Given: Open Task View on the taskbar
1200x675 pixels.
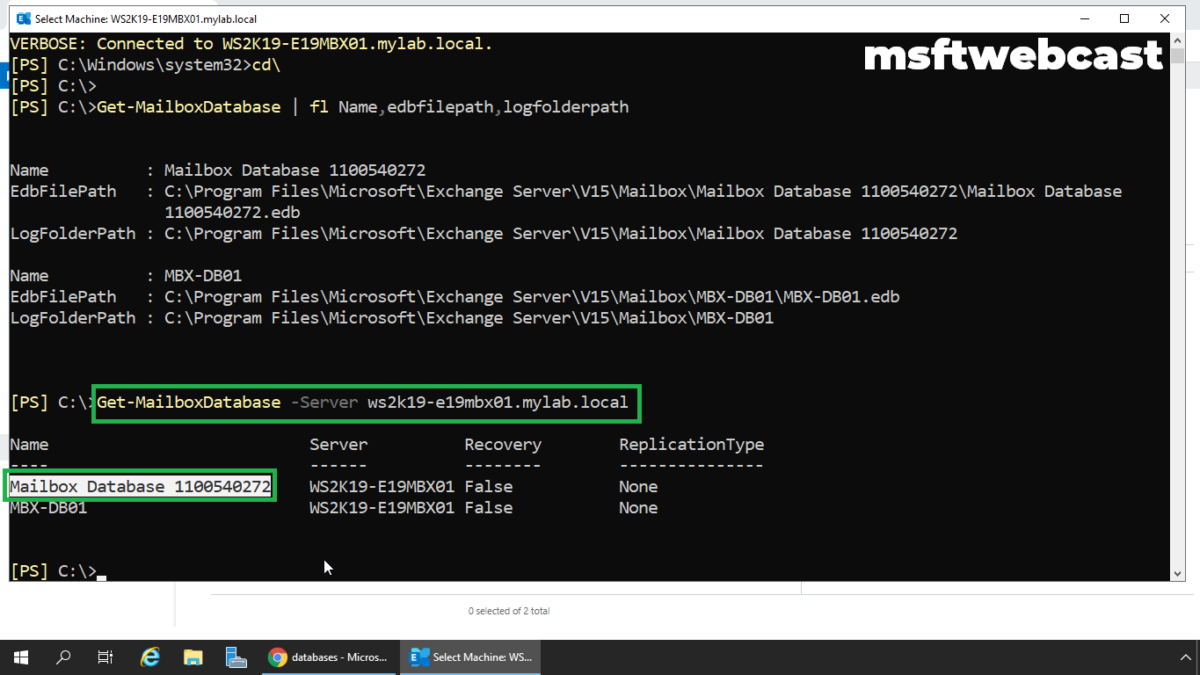Looking at the screenshot, I should tap(104, 657).
